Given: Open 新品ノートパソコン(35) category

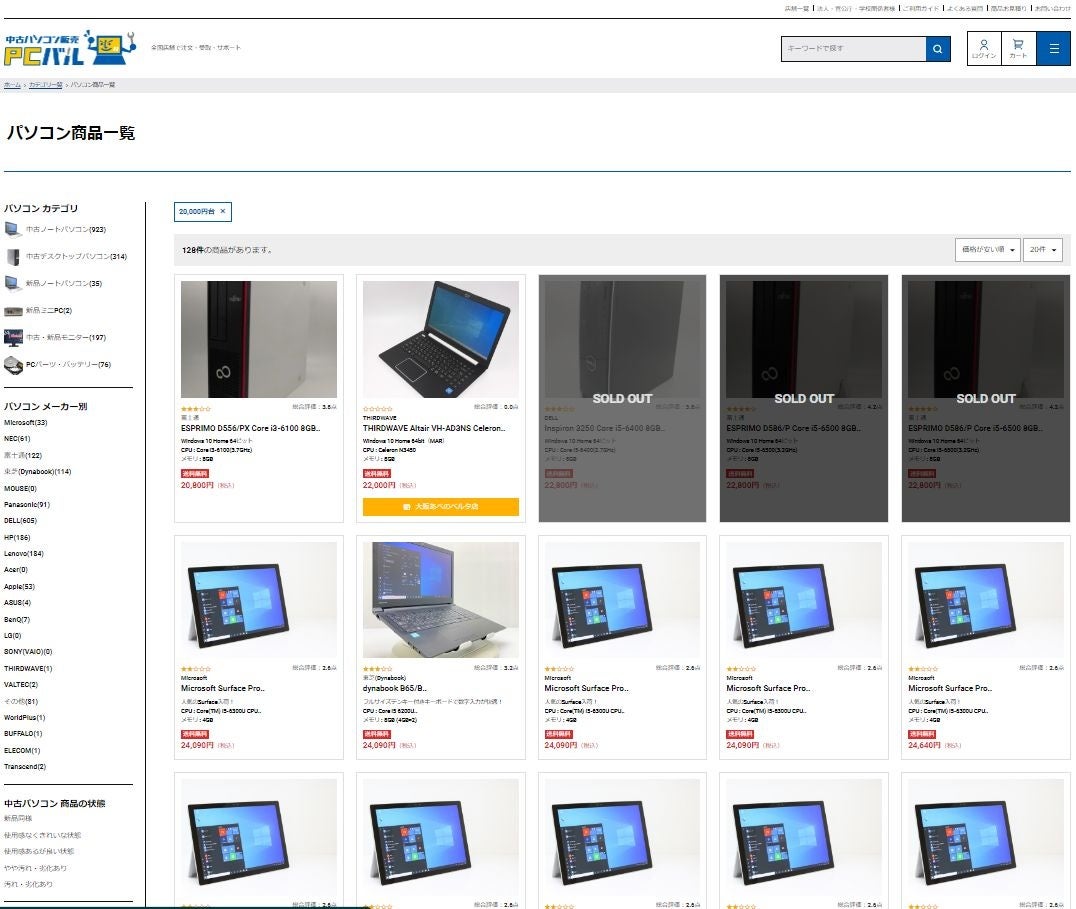Looking at the screenshot, I should click(64, 283).
